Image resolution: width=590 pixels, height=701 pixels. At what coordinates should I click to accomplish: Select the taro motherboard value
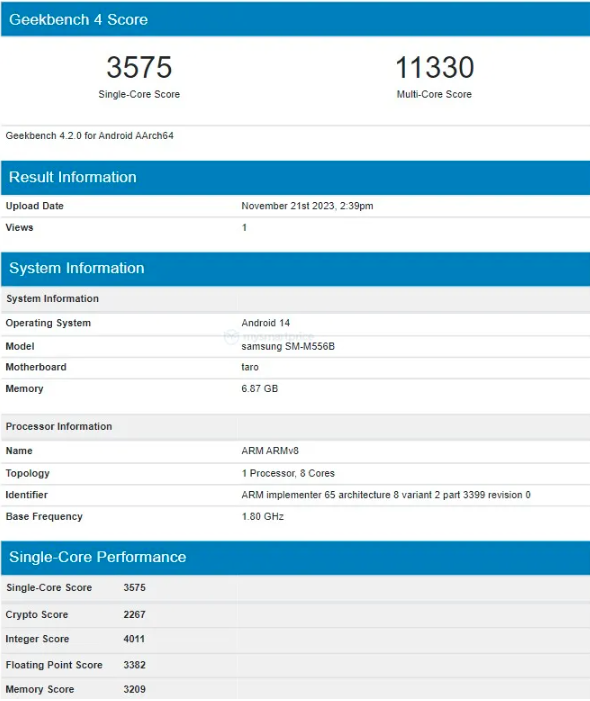(250, 367)
